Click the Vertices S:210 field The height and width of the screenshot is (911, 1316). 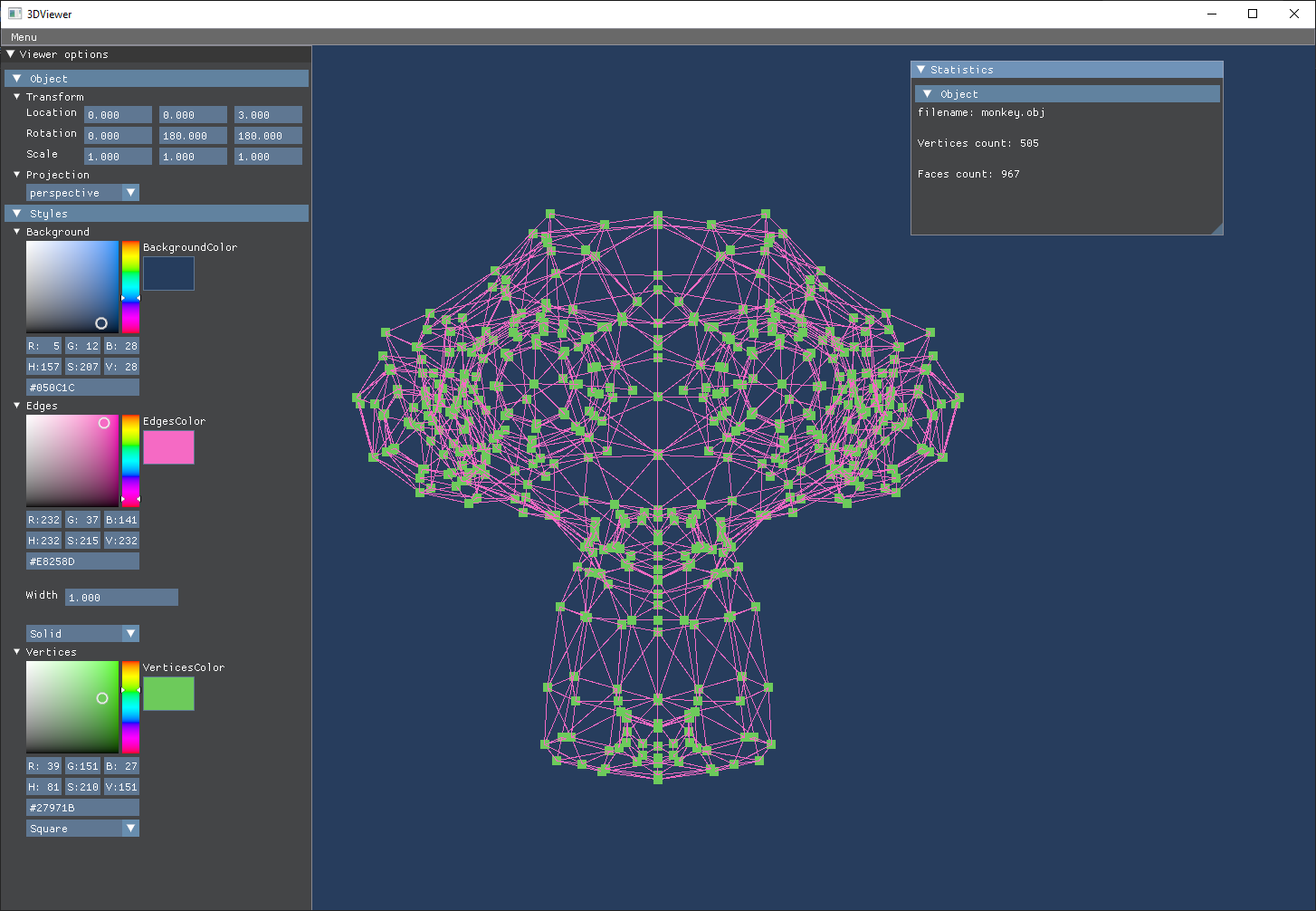82,787
